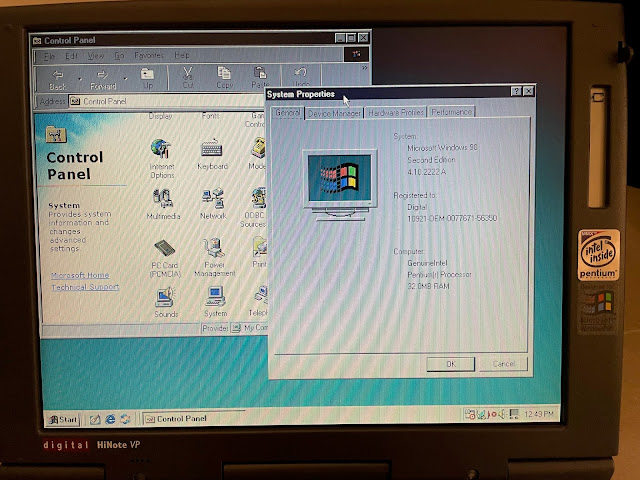Image resolution: width=640 pixels, height=480 pixels.
Task: Switch to the Hardware Profiles tab
Action: (396, 112)
